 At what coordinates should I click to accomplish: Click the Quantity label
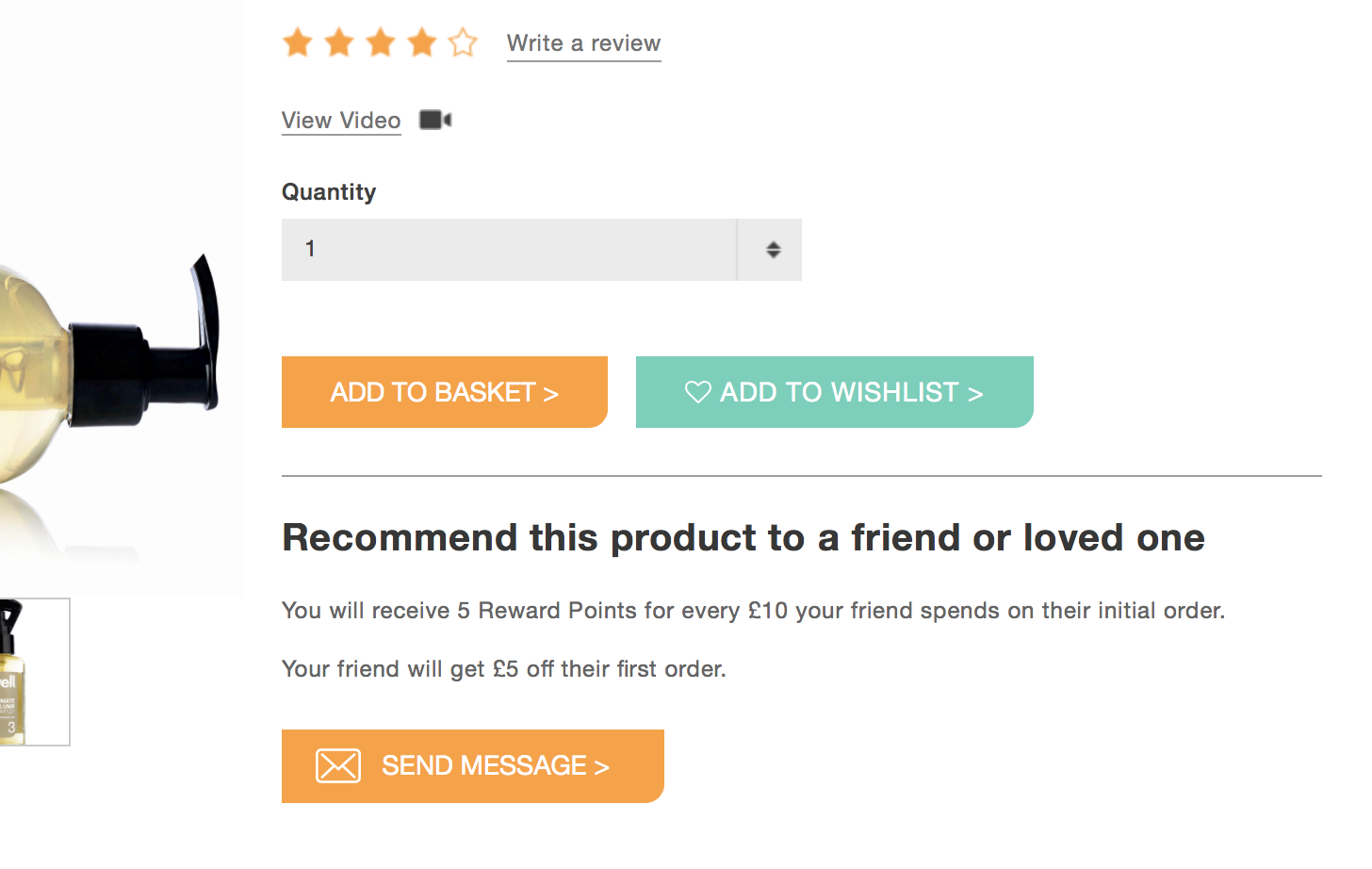pyautogui.click(x=329, y=192)
